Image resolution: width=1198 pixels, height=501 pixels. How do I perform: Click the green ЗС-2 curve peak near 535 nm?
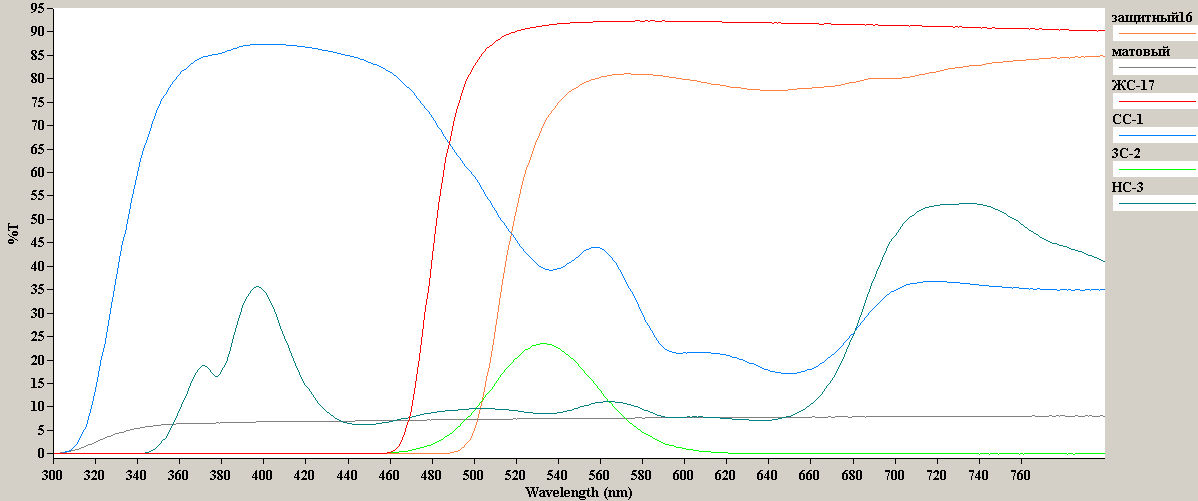[x=544, y=344]
